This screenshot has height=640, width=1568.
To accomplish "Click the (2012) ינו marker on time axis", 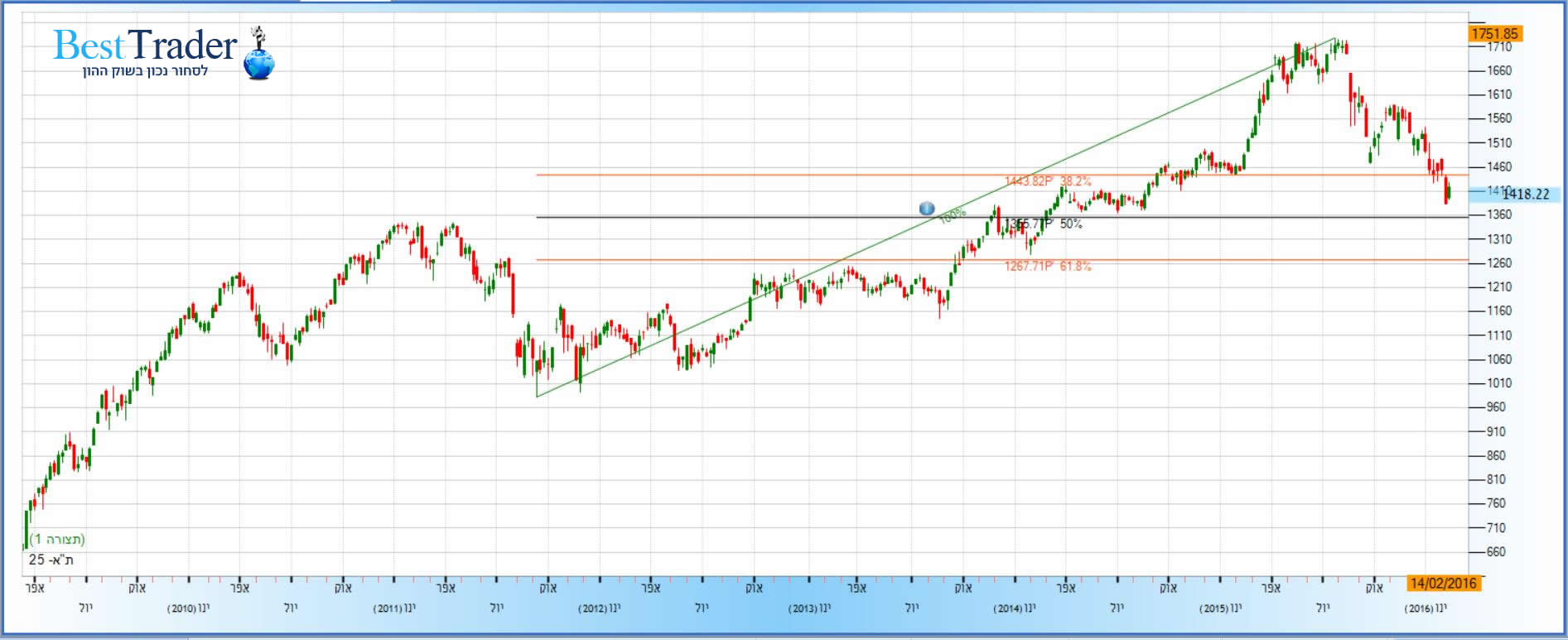I will [599, 609].
